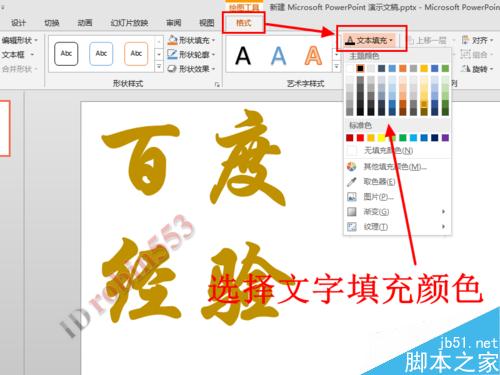Open the 视图 tab

tap(207, 23)
